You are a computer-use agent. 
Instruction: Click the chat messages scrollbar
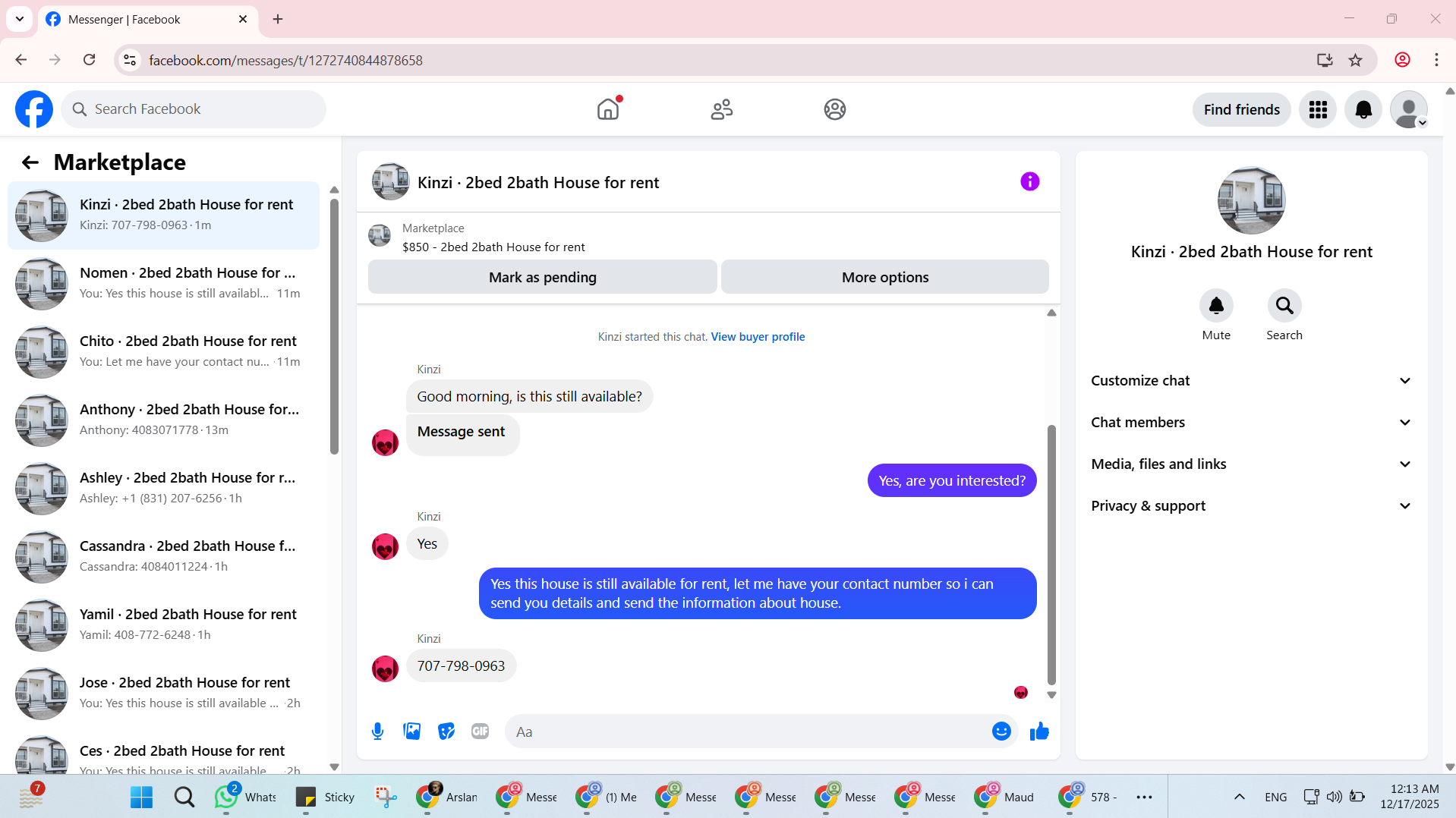coord(1051,554)
